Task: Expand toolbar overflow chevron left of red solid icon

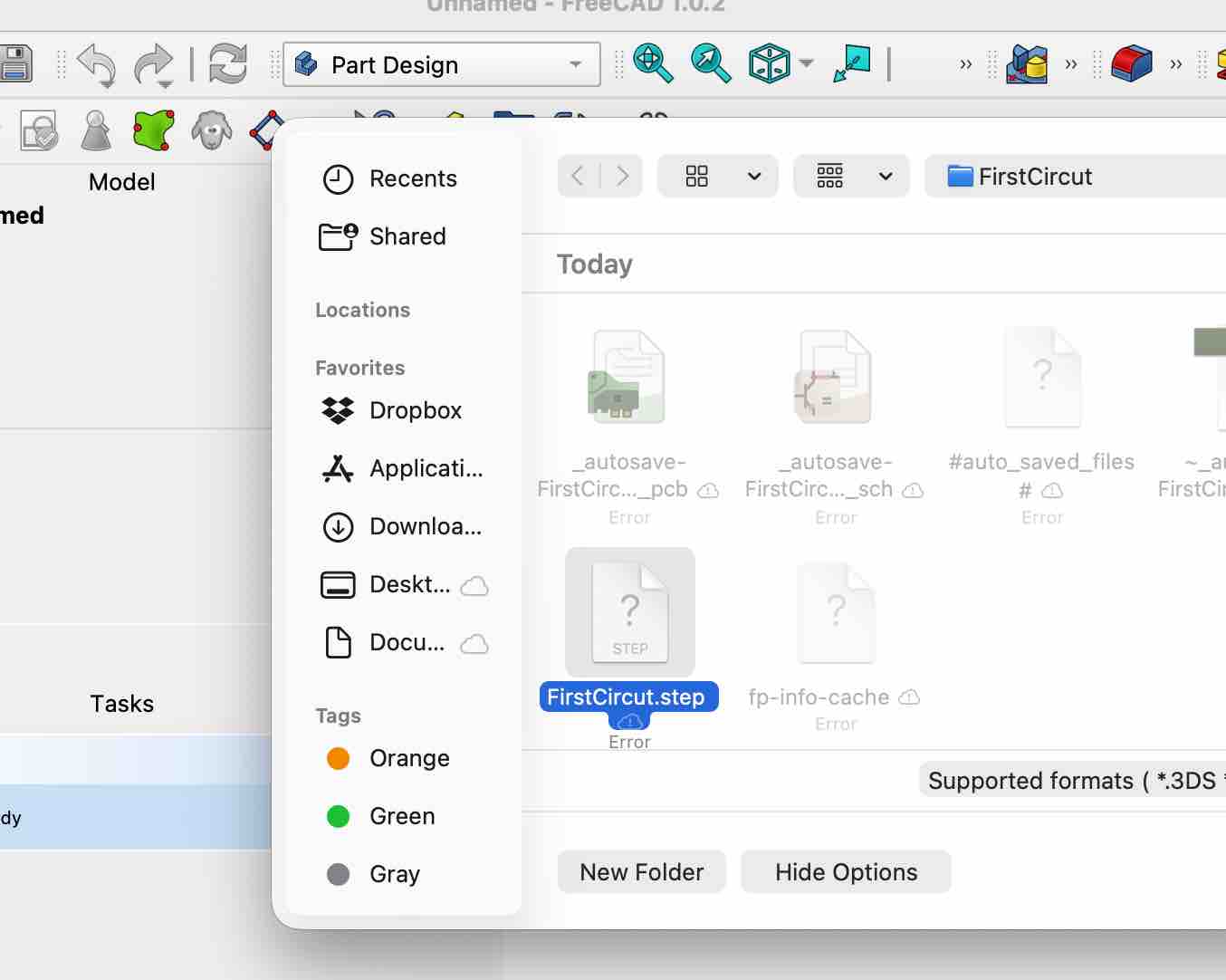Action: [x=1071, y=64]
